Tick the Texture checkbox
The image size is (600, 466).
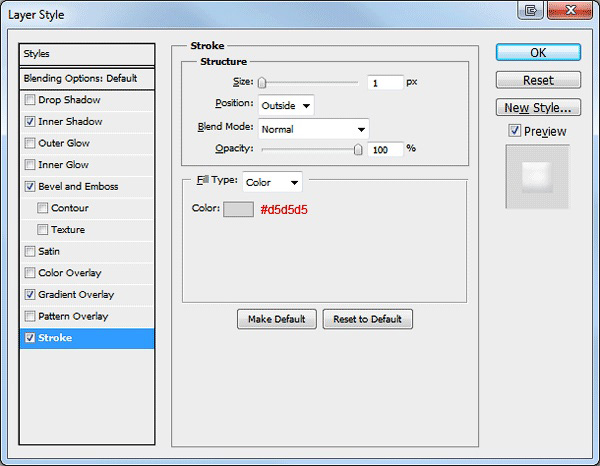[42, 230]
